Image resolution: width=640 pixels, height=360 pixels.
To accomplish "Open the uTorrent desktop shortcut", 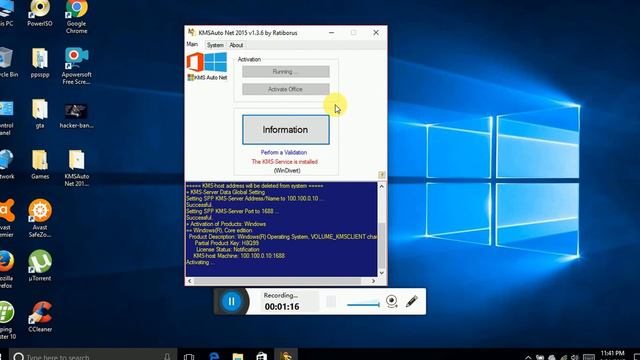I will 40,266.
